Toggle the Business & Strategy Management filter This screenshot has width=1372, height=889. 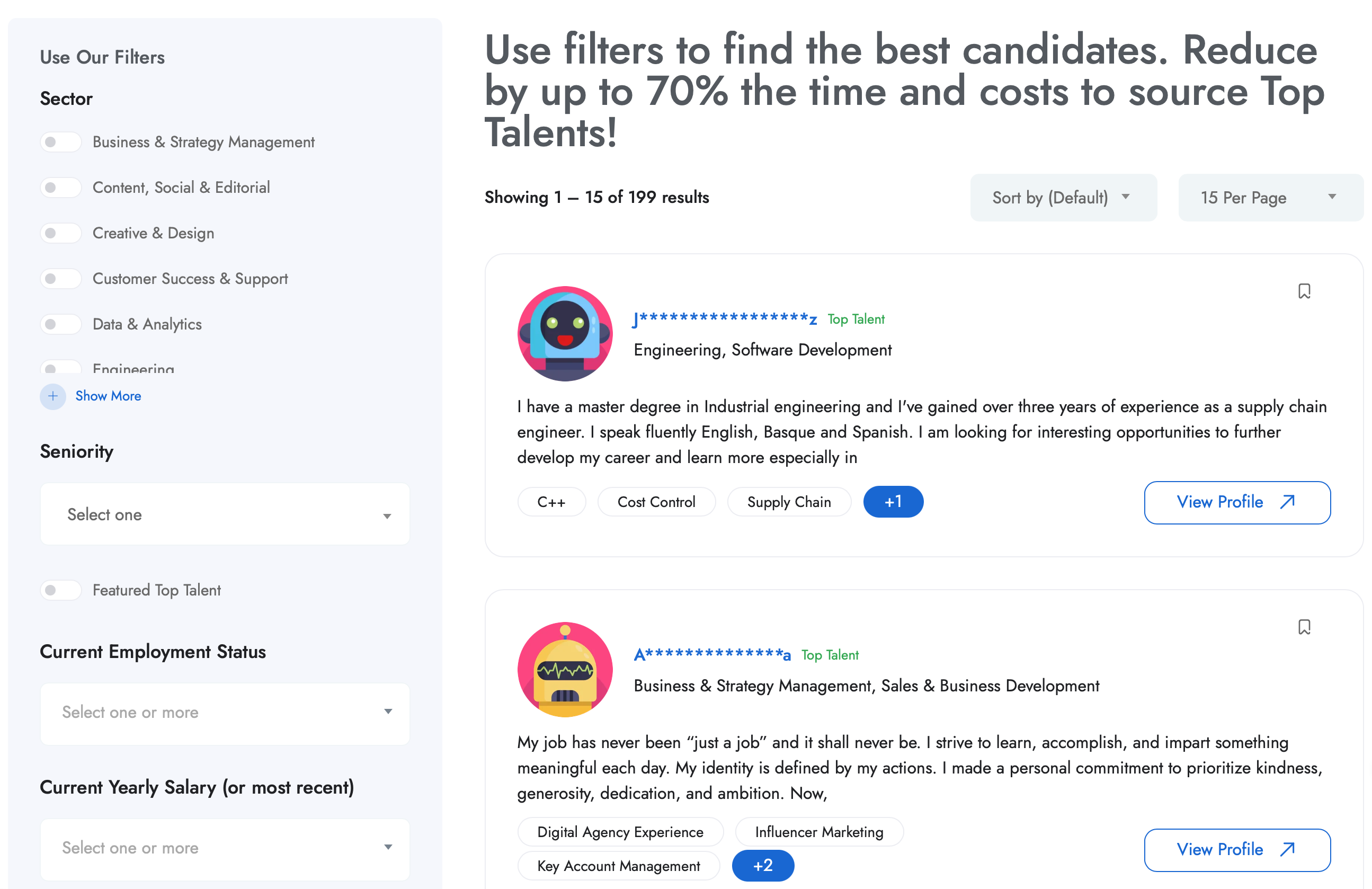[x=60, y=142]
